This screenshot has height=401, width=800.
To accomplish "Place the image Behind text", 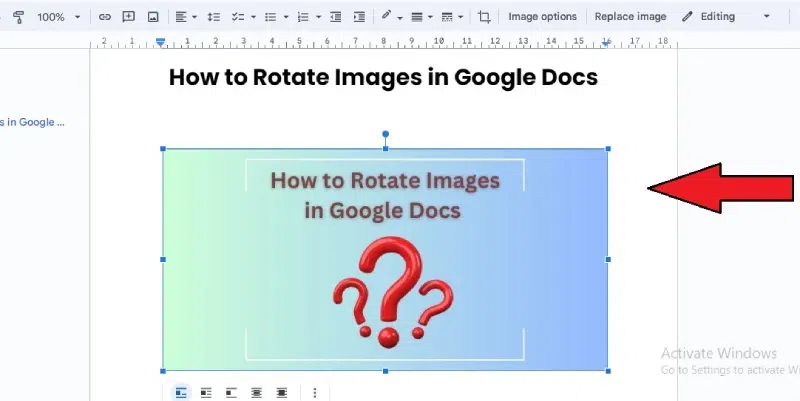I will coord(256,392).
